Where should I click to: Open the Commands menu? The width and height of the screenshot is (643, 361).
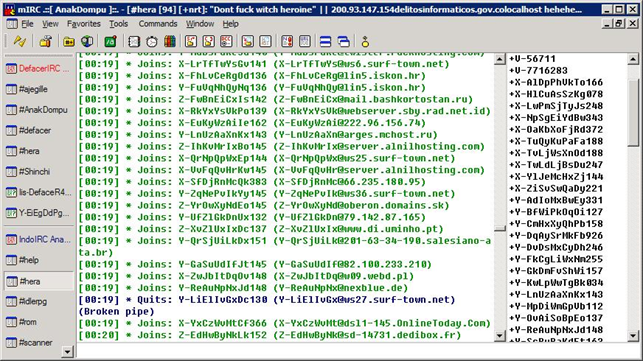coord(158,24)
